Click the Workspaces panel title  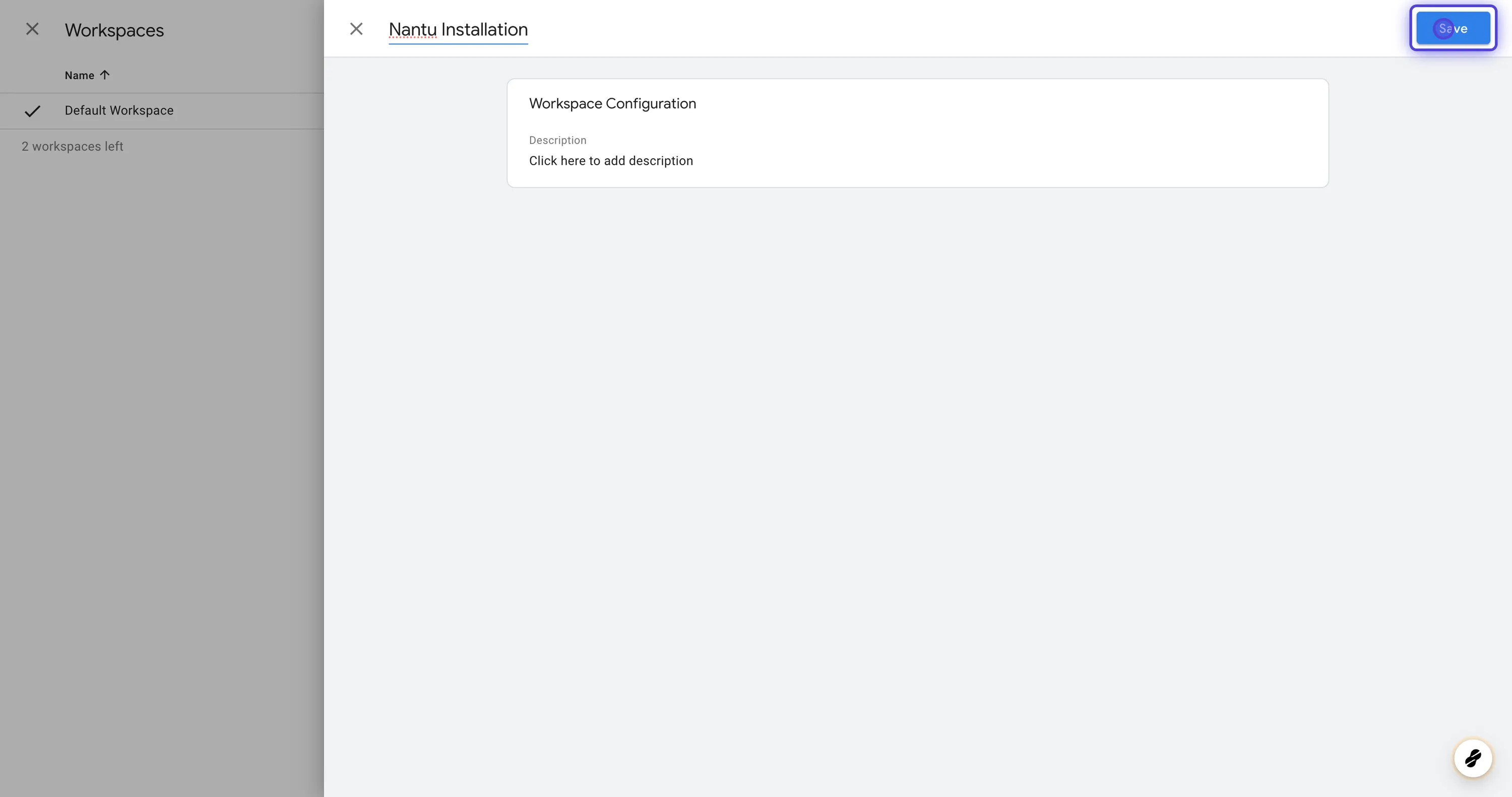pos(114,30)
